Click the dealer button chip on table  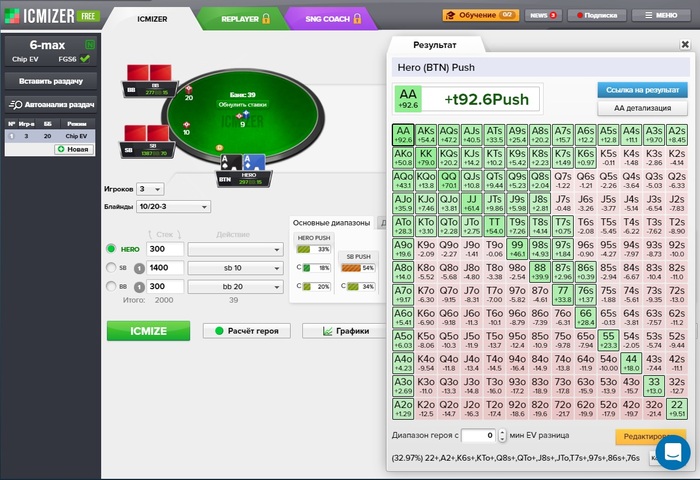[x=219, y=148]
